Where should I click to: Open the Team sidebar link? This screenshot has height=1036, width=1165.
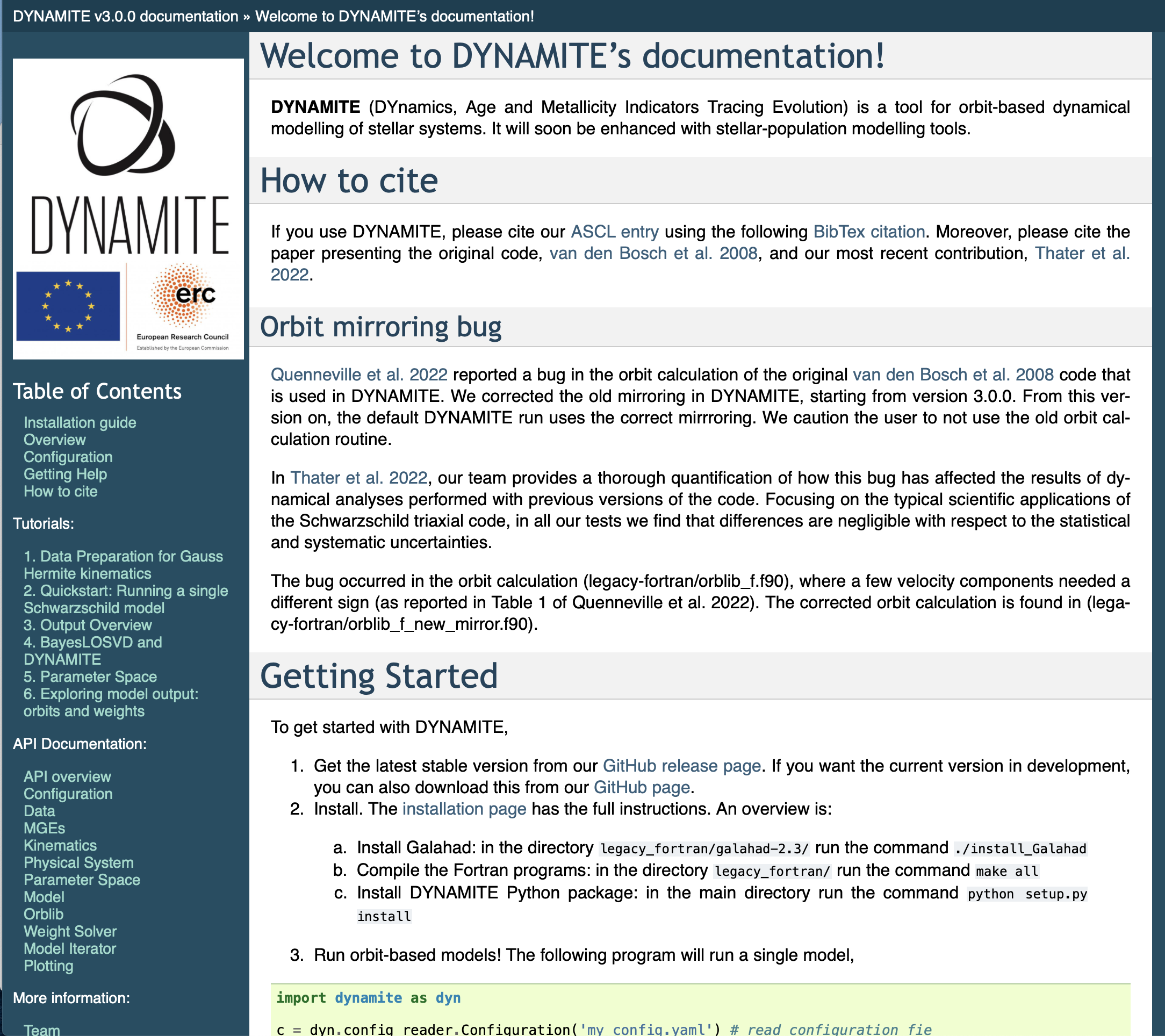click(41, 1029)
